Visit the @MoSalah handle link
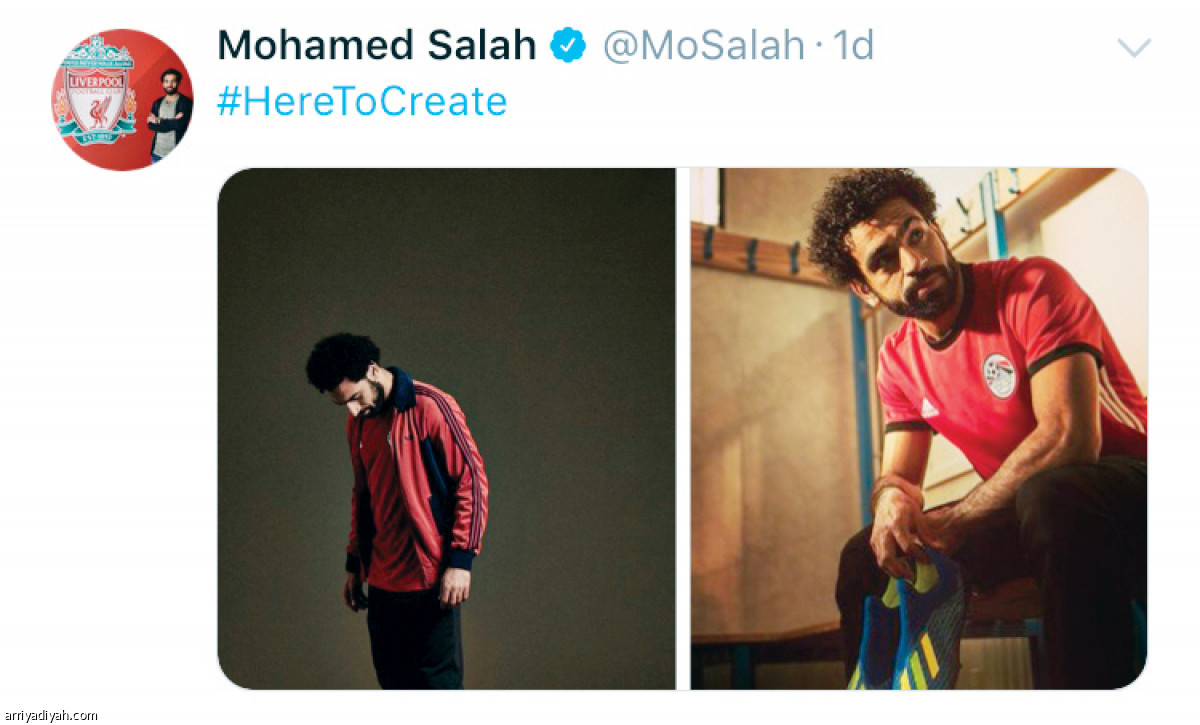This screenshot has width=1200, height=725. click(703, 45)
